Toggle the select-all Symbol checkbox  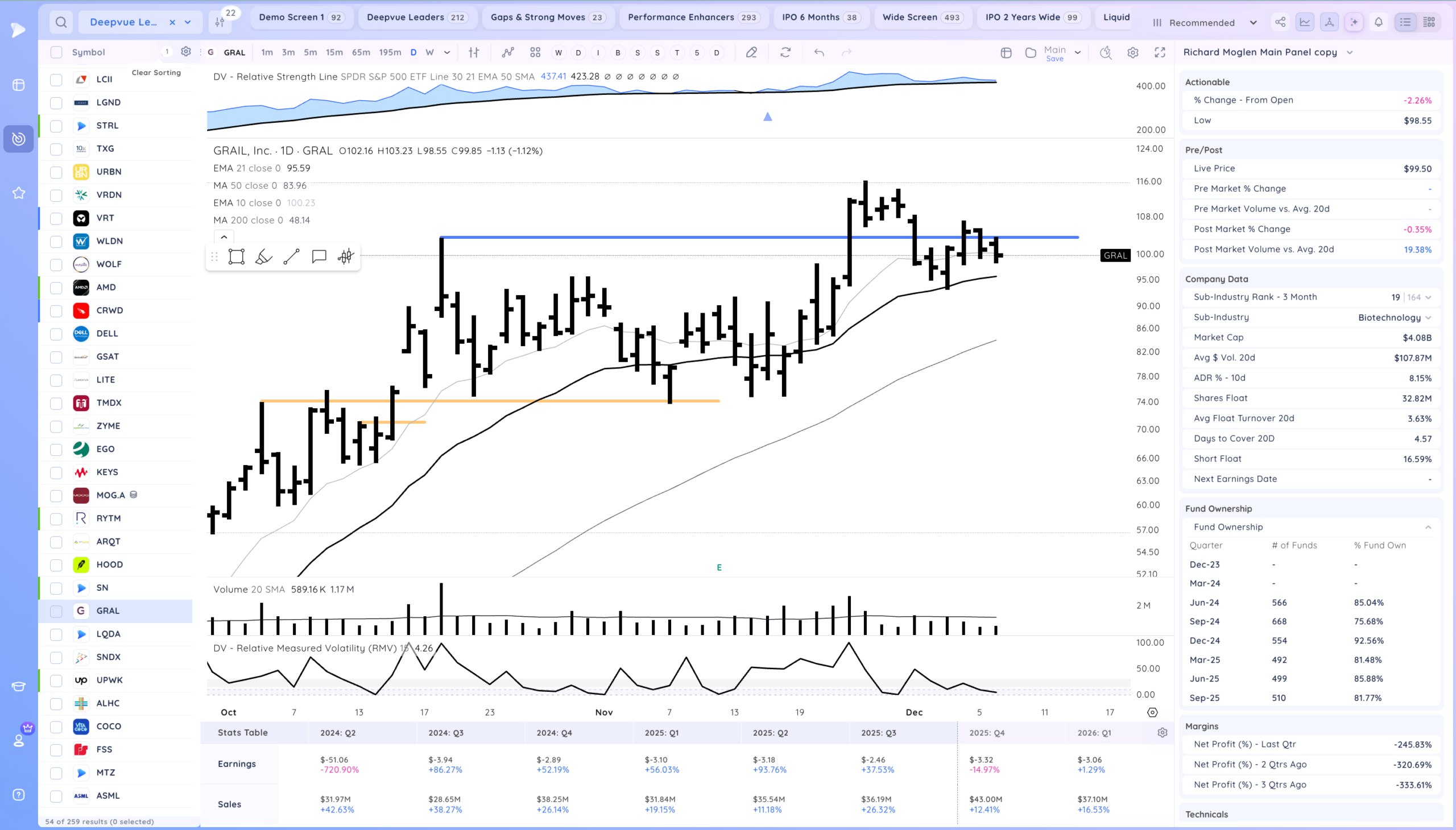pyautogui.click(x=56, y=52)
